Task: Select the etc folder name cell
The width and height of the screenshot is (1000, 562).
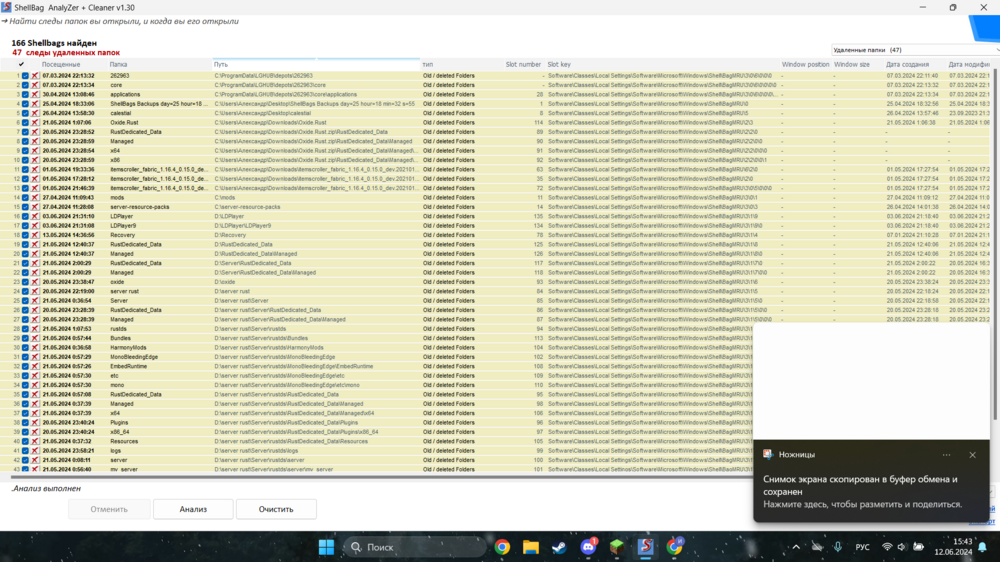Action: (x=114, y=376)
